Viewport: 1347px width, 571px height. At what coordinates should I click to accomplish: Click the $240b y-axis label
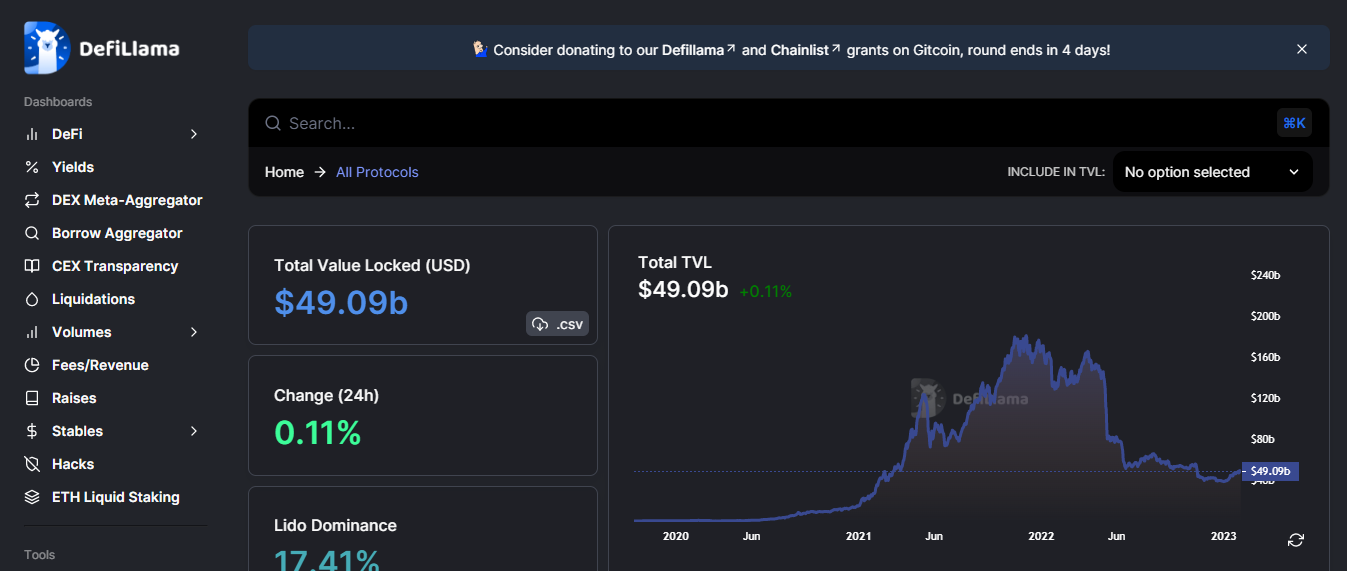1265,275
